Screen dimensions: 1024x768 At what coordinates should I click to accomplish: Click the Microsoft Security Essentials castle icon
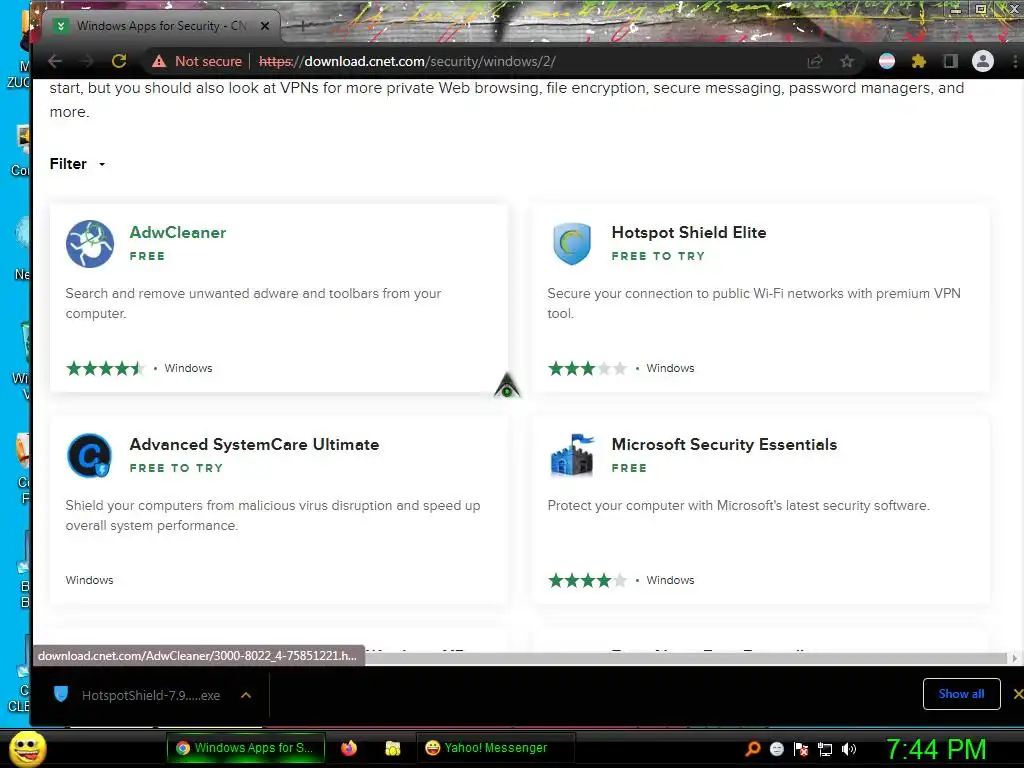click(572, 455)
